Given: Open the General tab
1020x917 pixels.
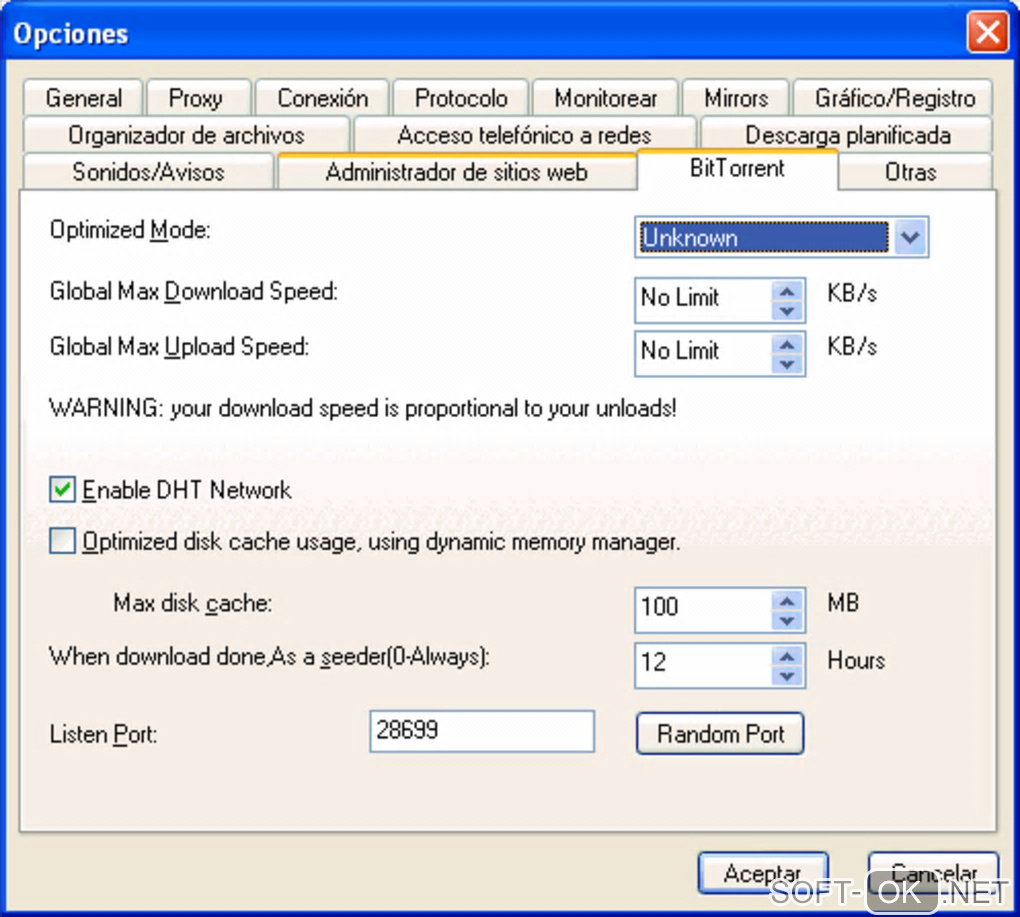Looking at the screenshot, I should tap(83, 98).
